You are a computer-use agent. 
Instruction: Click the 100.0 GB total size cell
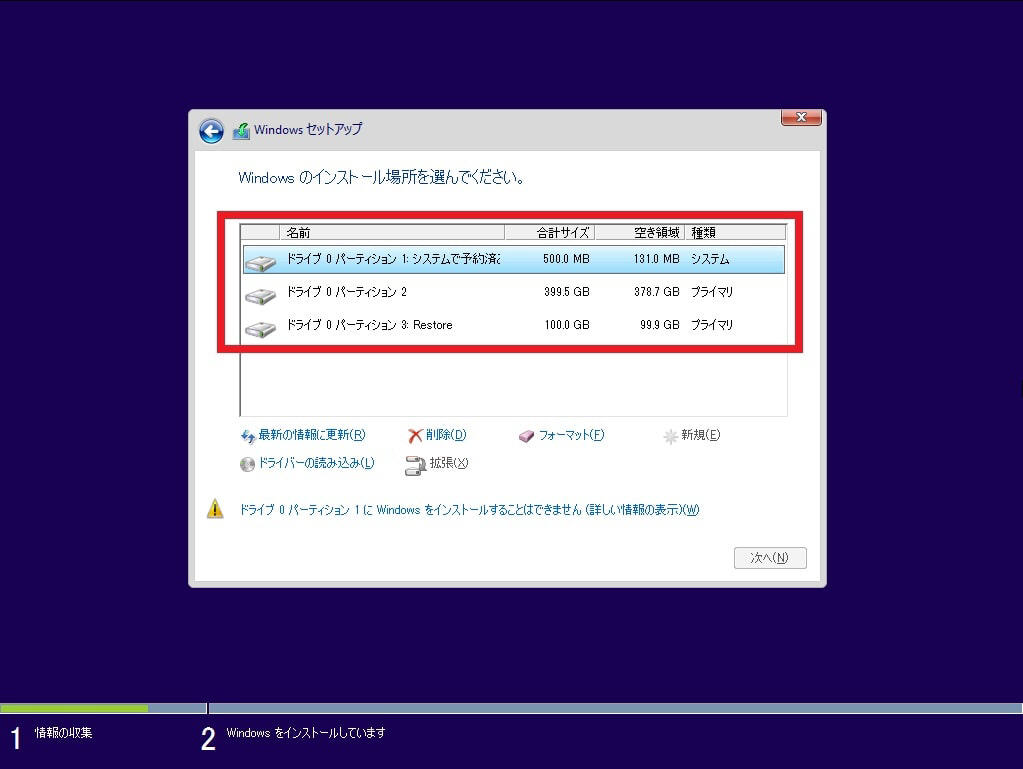(566, 325)
